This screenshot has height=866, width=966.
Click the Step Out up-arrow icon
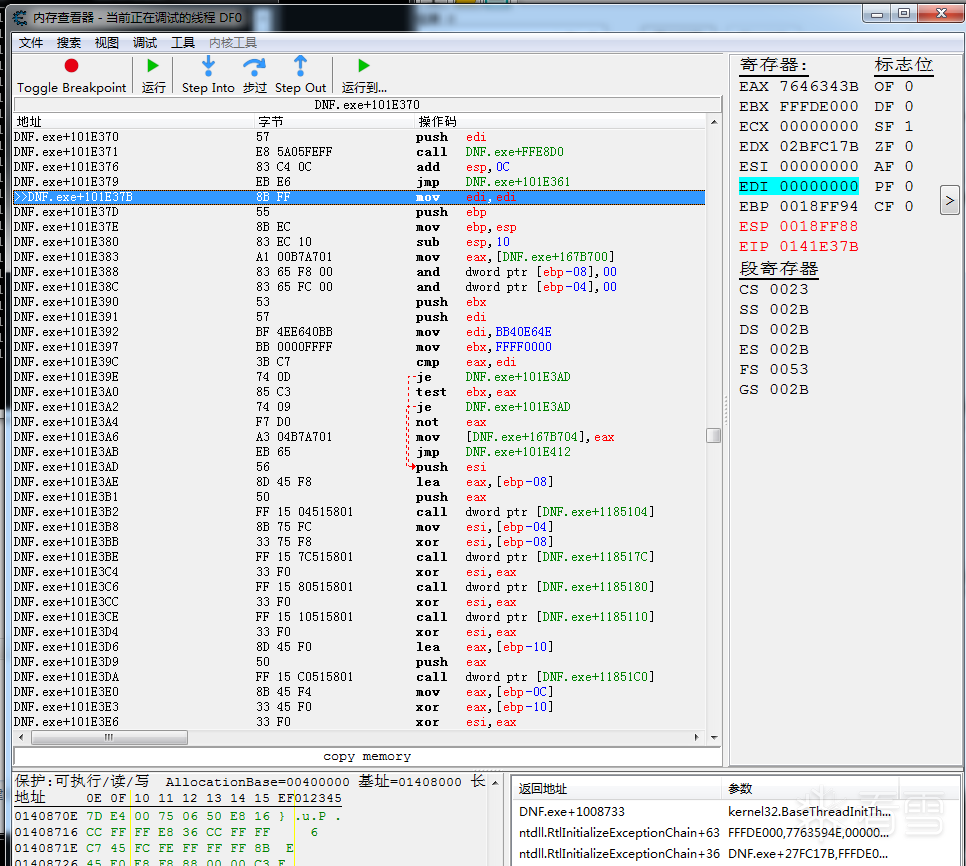click(x=300, y=65)
